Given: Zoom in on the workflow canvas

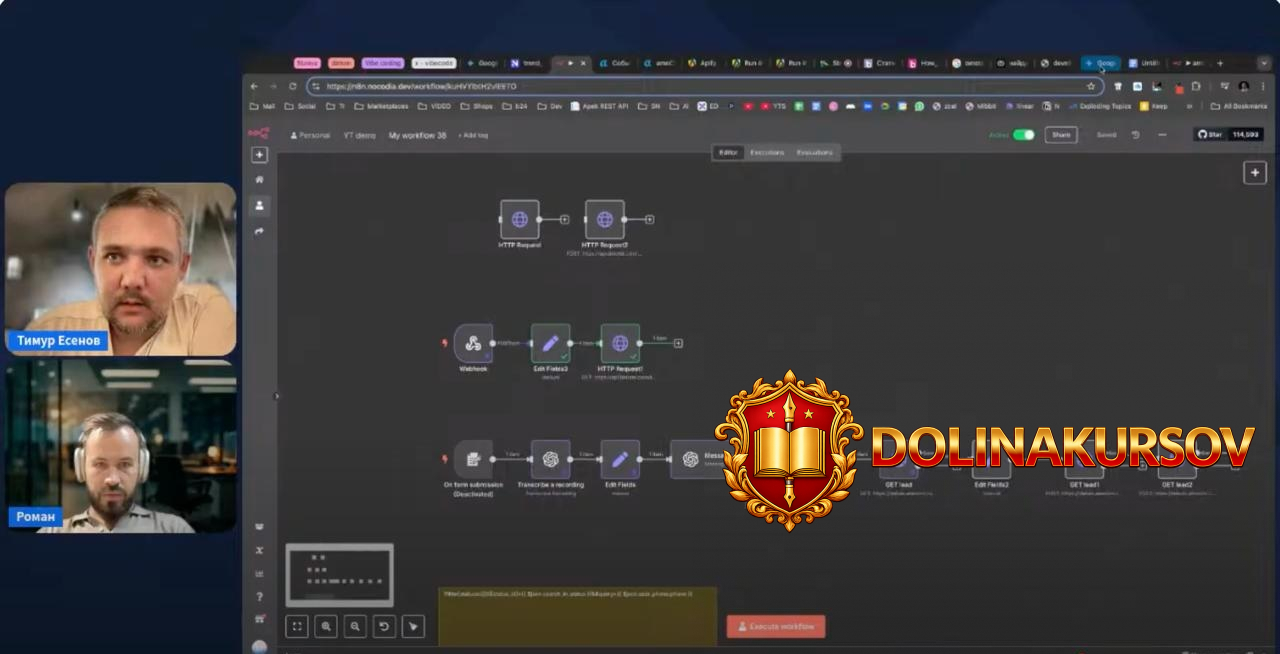Looking at the screenshot, I should point(326,626).
